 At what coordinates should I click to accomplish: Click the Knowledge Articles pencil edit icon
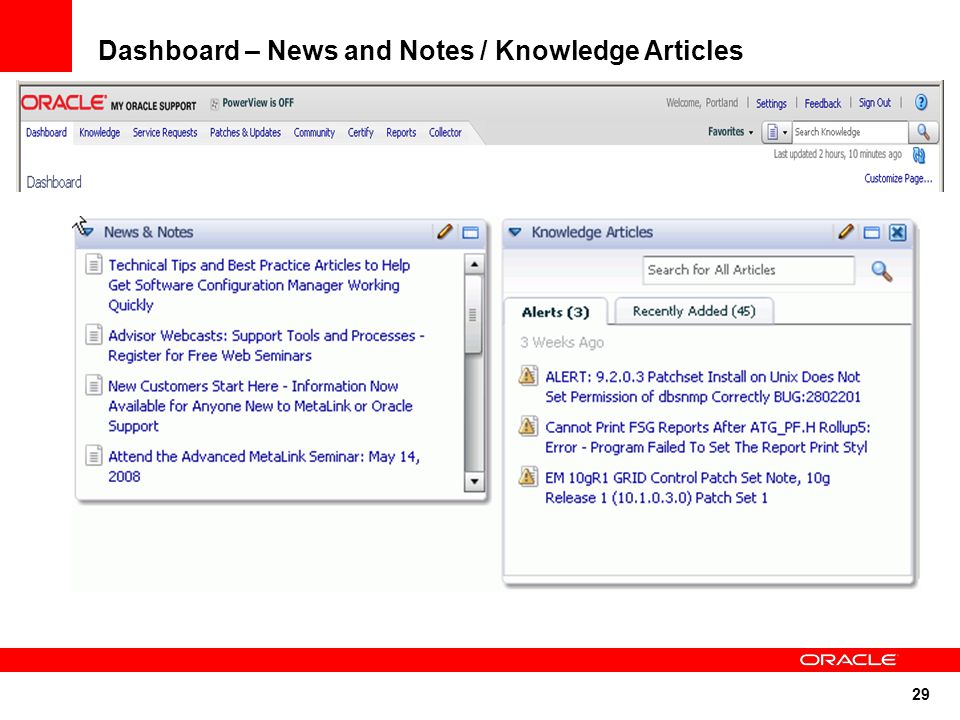point(846,232)
